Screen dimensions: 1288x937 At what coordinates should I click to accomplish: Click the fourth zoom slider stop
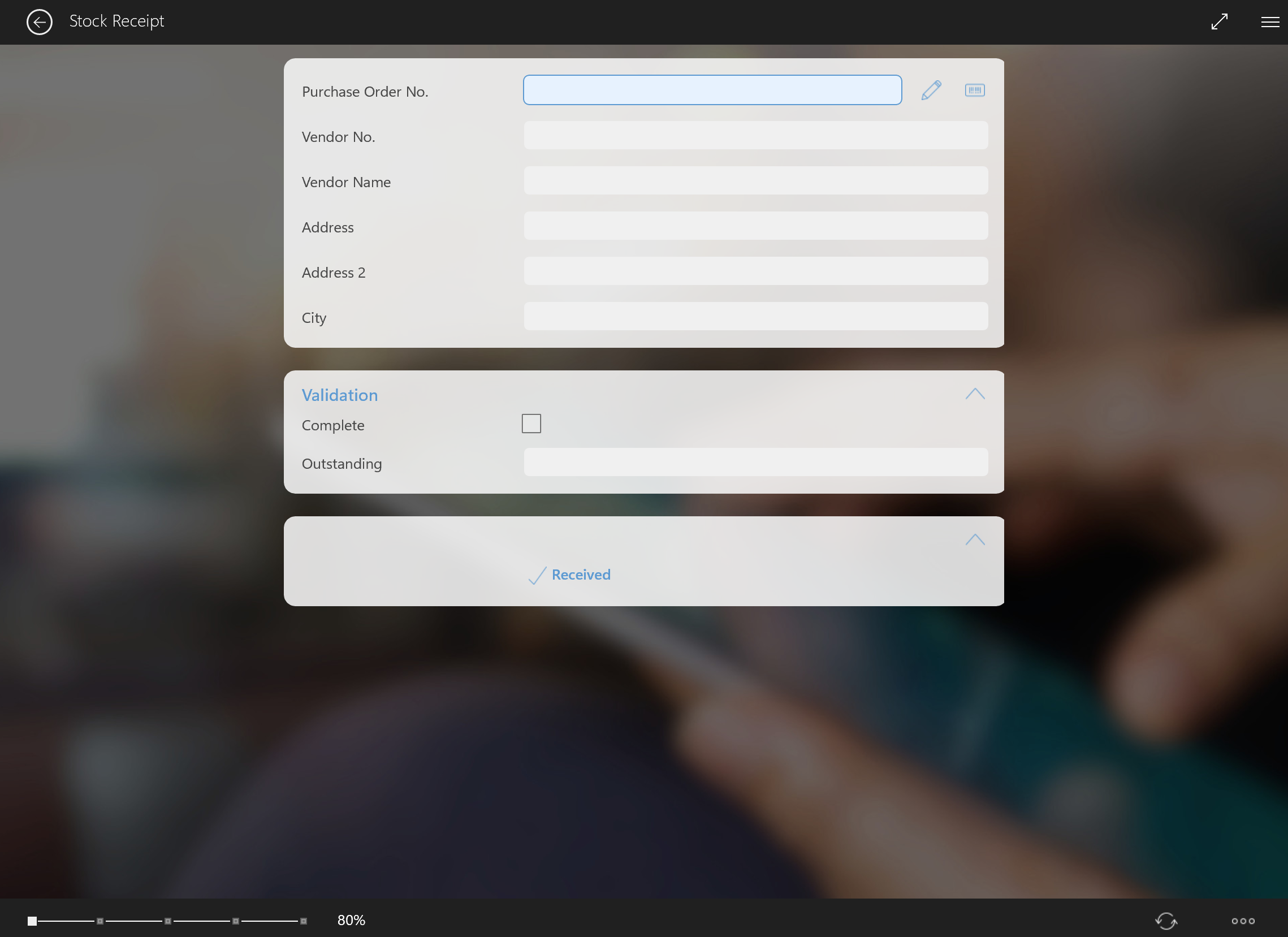point(236,921)
